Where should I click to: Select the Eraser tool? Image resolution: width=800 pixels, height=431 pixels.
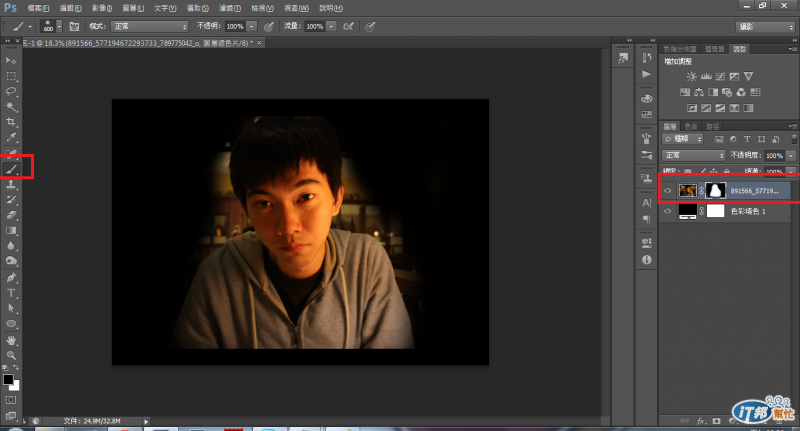click(x=11, y=215)
